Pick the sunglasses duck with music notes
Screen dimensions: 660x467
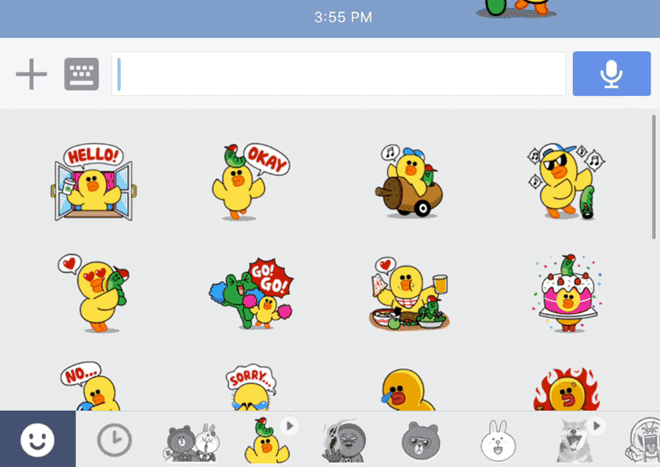[x=567, y=181]
